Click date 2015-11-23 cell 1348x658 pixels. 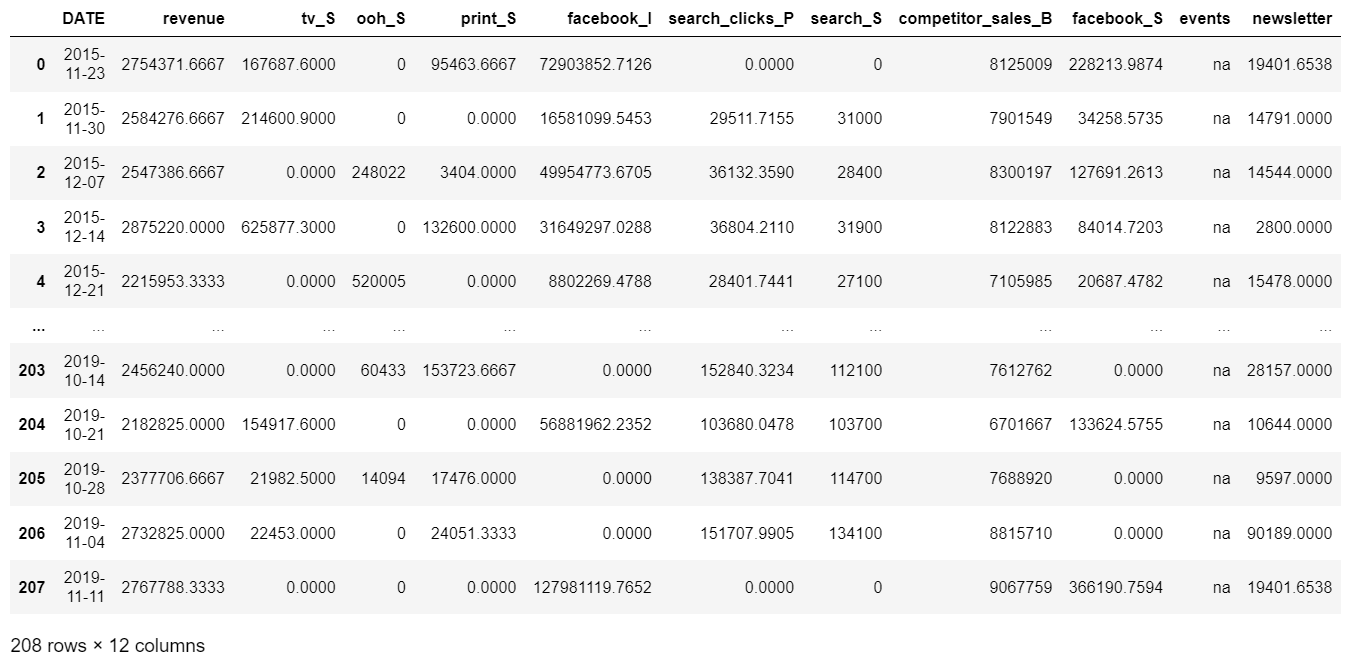(84, 64)
